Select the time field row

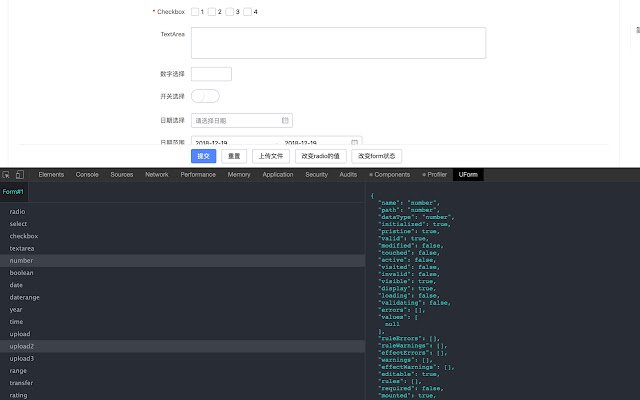[182, 322]
